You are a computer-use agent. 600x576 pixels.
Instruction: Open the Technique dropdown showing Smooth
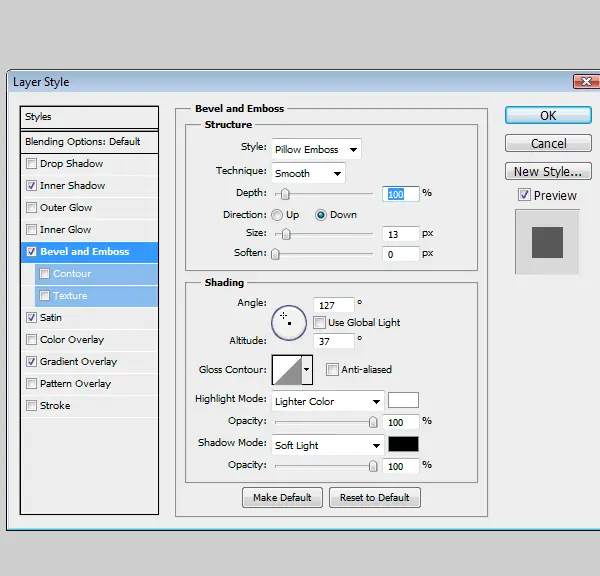click(x=308, y=173)
